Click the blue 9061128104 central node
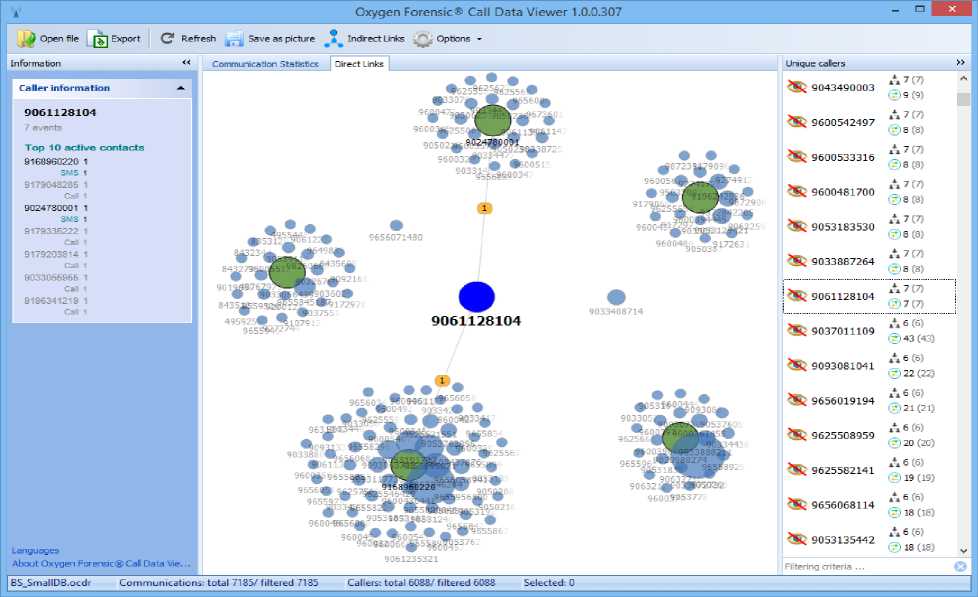The height and width of the screenshot is (597, 978). 477,297
